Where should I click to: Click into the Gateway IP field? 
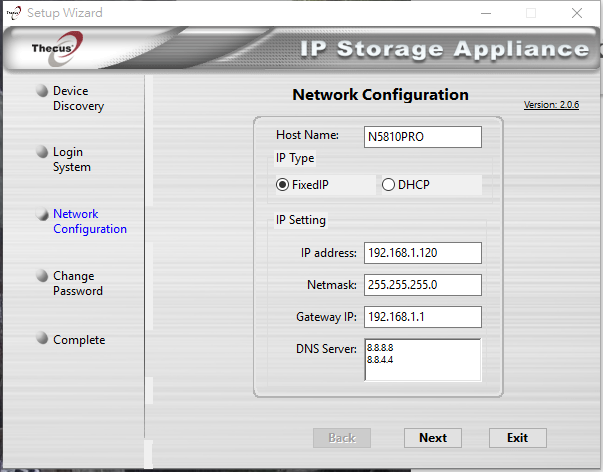pos(423,317)
